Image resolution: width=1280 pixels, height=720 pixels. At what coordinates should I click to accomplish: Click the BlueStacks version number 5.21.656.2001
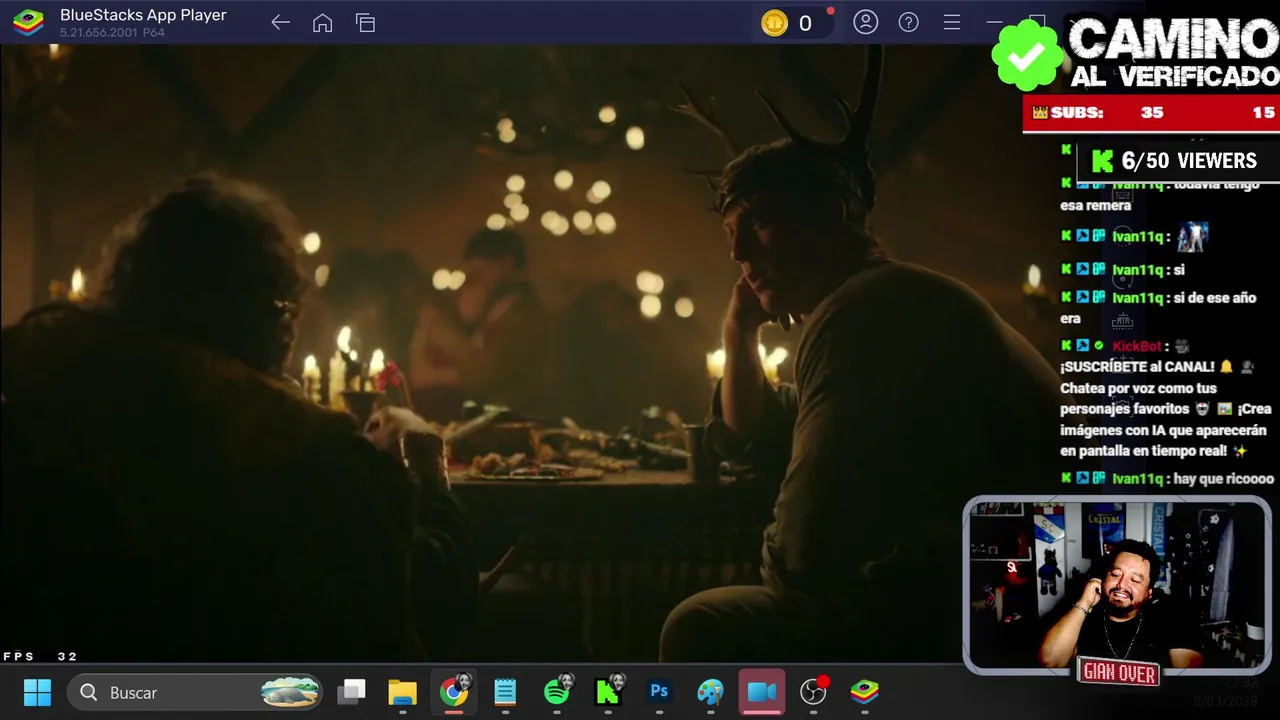click(98, 33)
